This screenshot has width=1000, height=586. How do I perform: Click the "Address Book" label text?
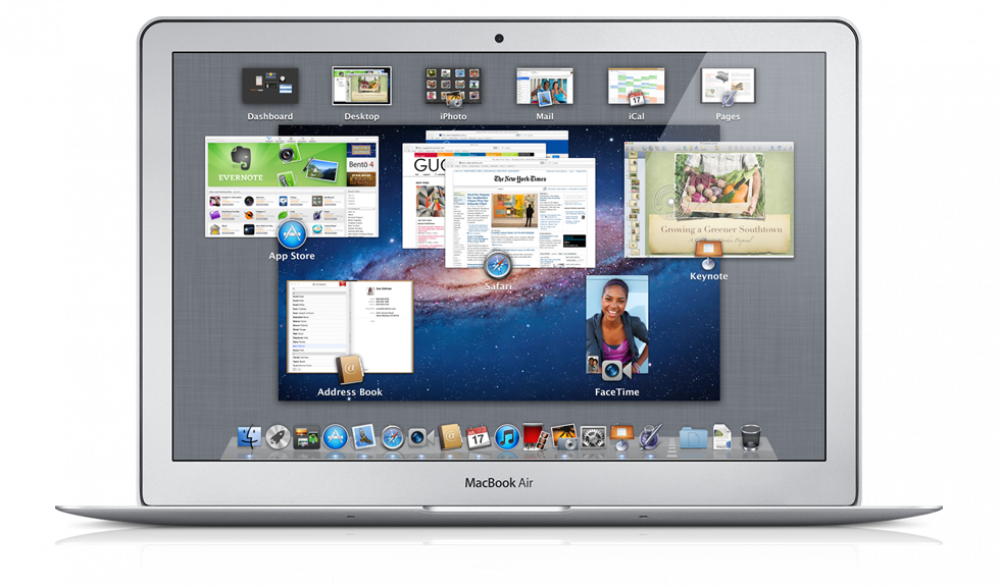pos(349,392)
